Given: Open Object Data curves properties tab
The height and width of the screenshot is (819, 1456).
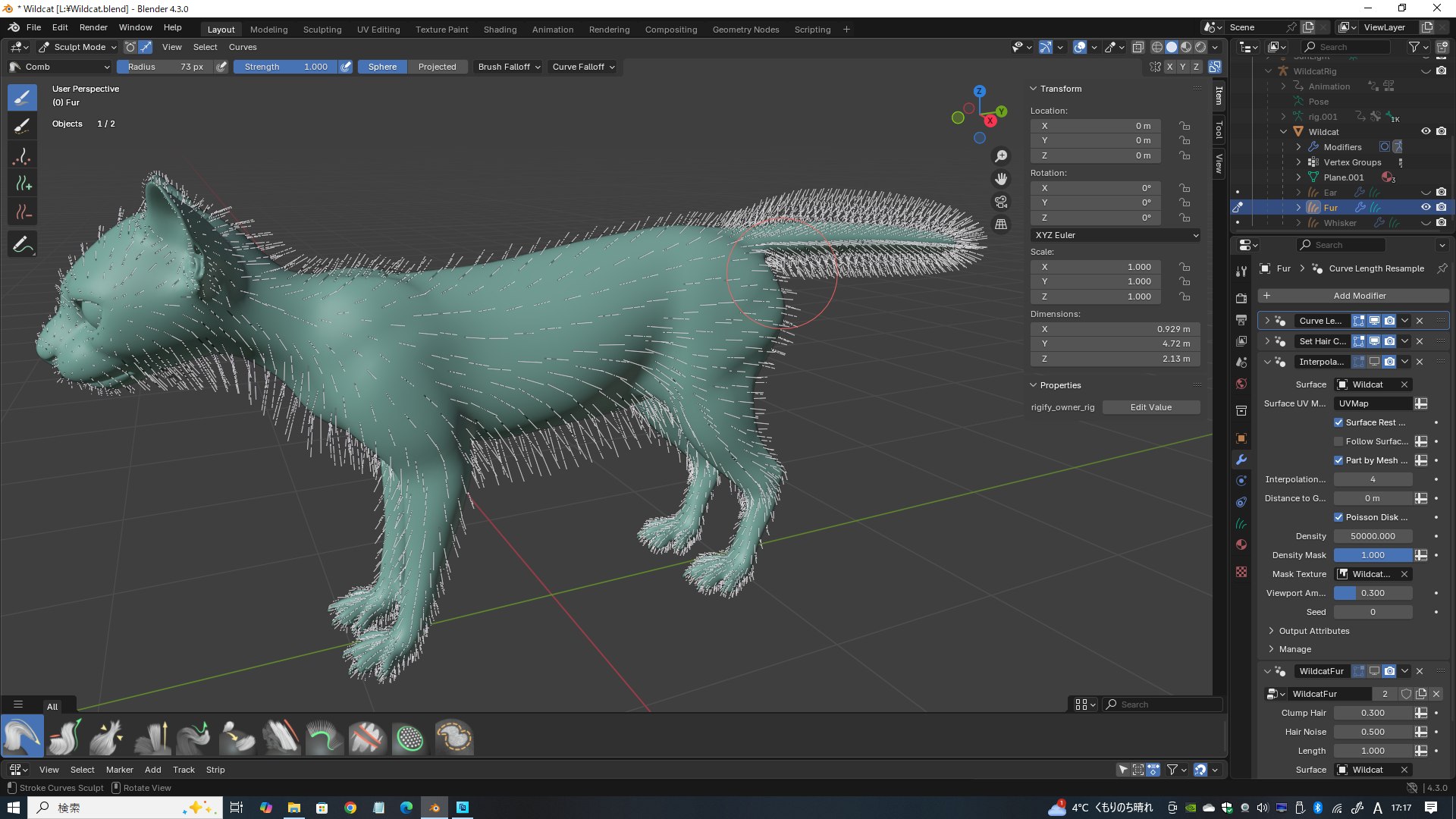Looking at the screenshot, I should coord(1241,523).
